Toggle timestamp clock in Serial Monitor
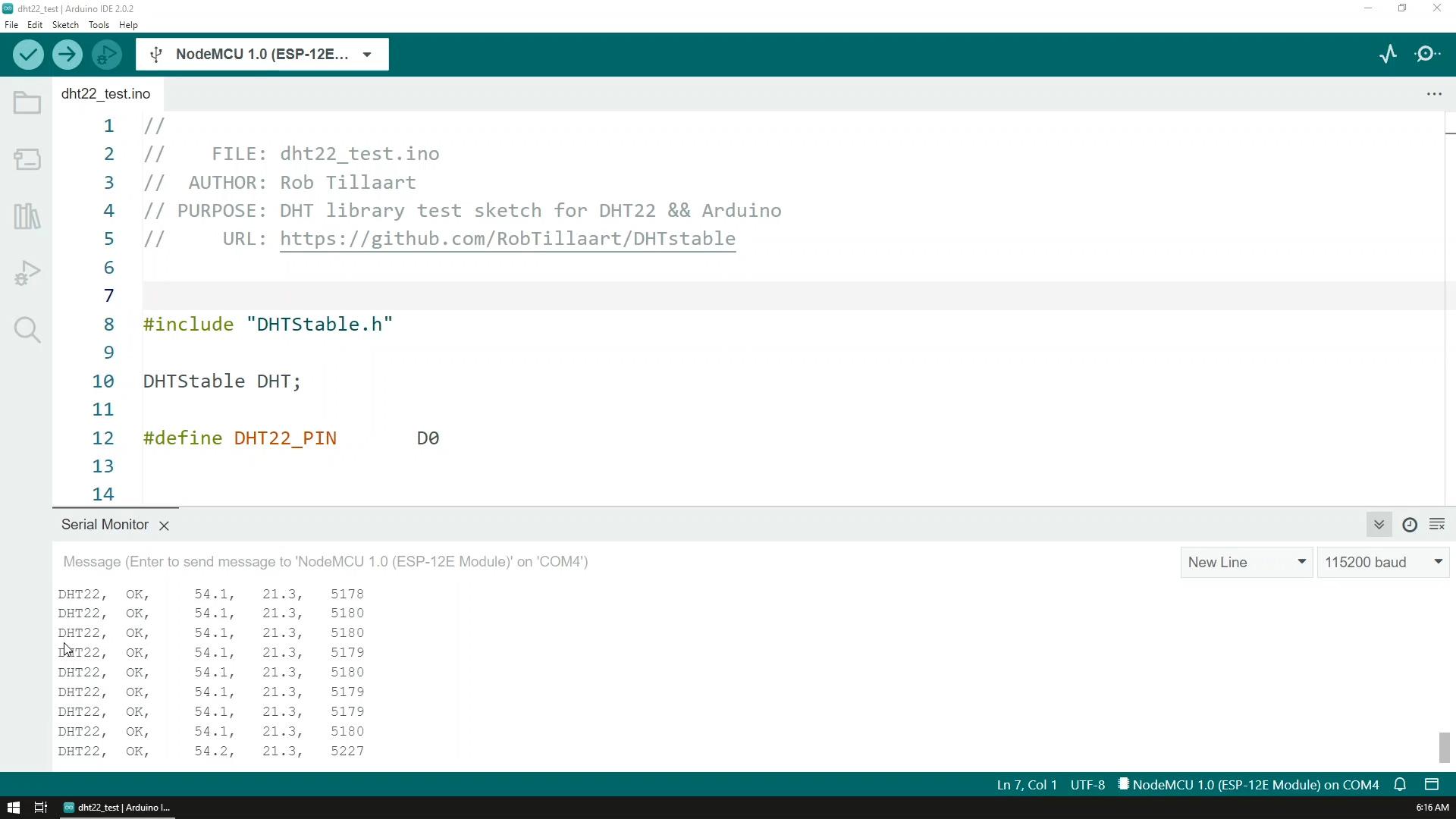Viewport: 1456px width, 819px height. click(x=1410, y=525)
